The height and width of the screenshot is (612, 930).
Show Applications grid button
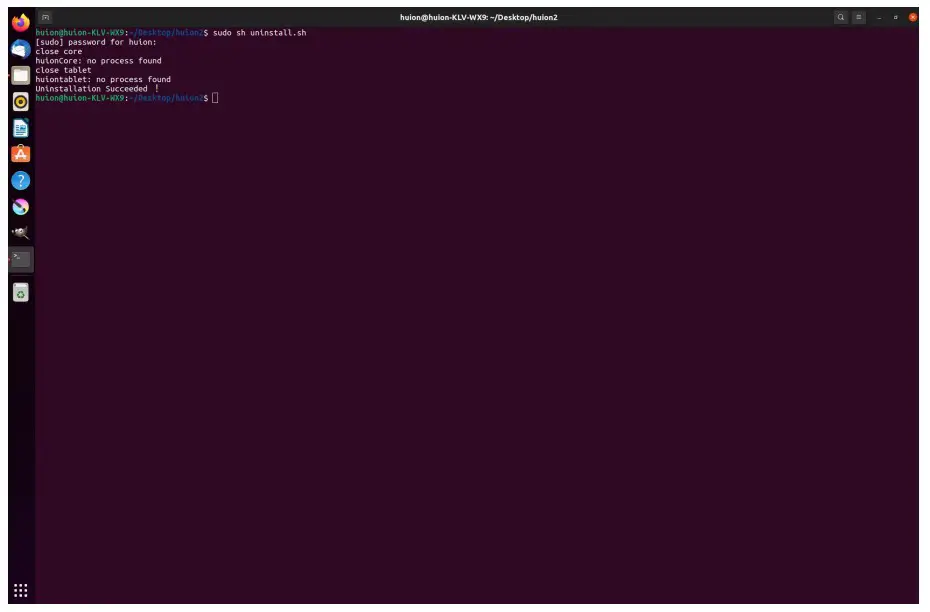click(21, 591)
